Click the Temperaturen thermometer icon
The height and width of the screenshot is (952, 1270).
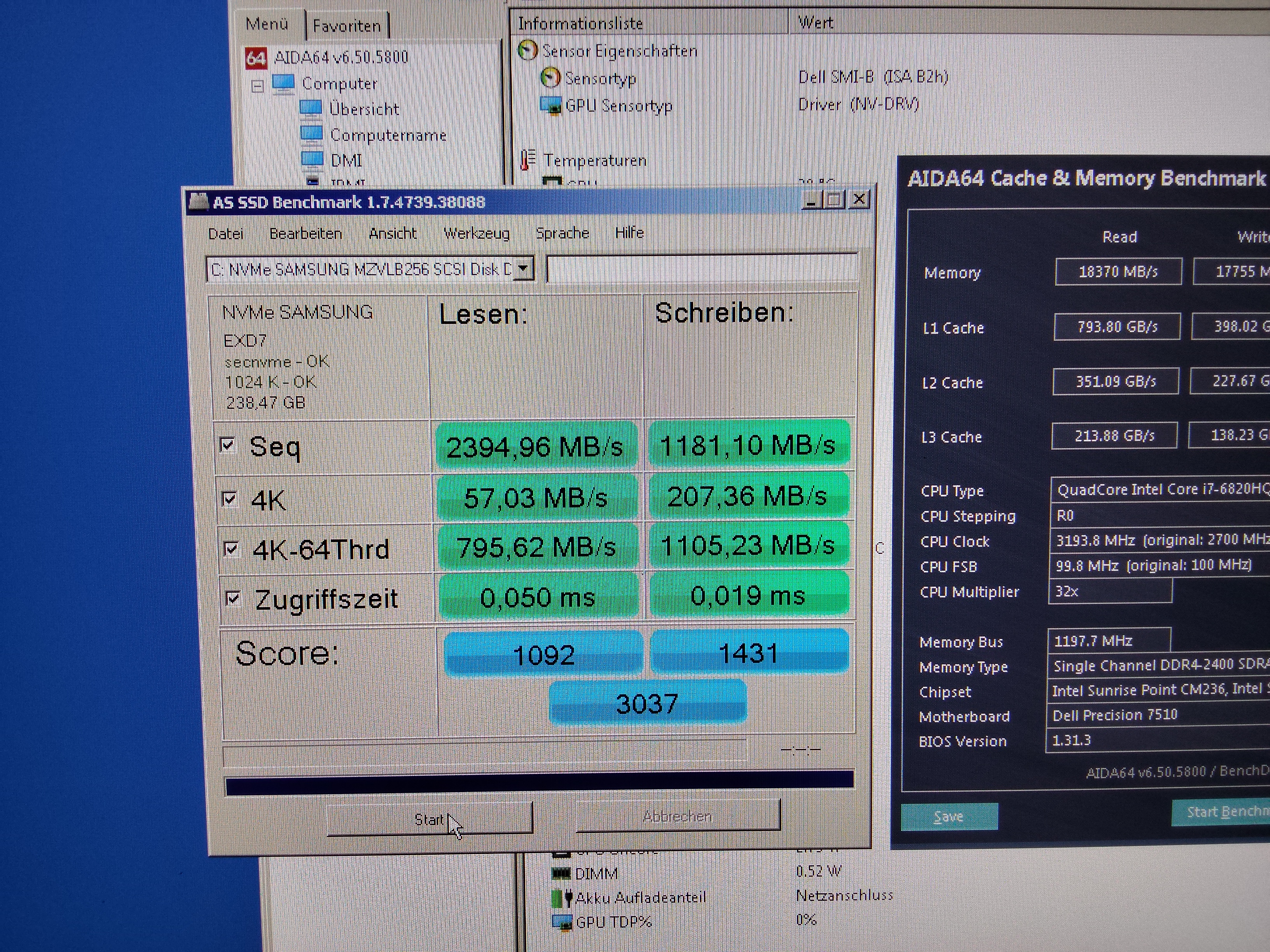click(528, 160)
